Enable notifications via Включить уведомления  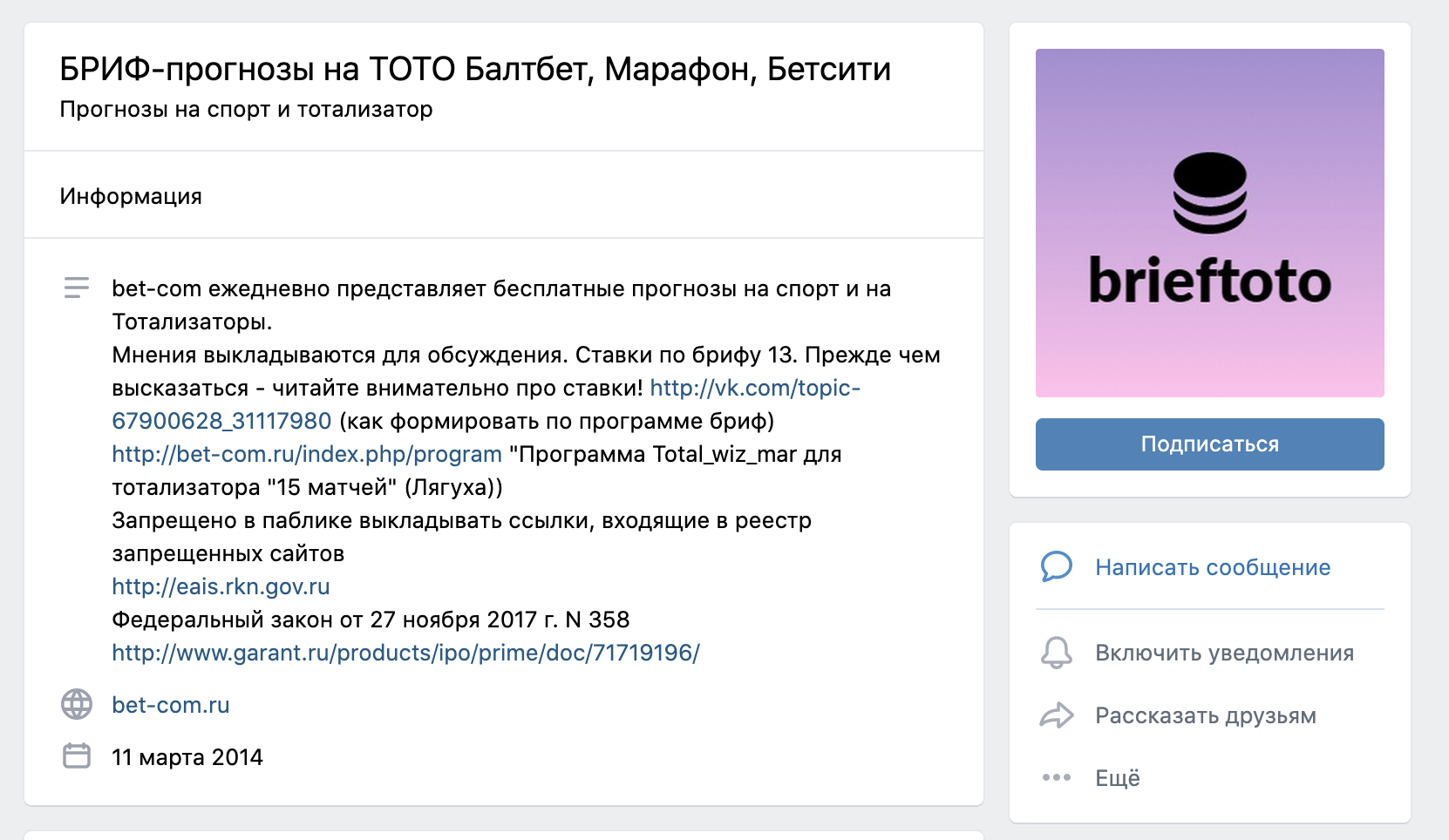click(x=1224, y=653)
